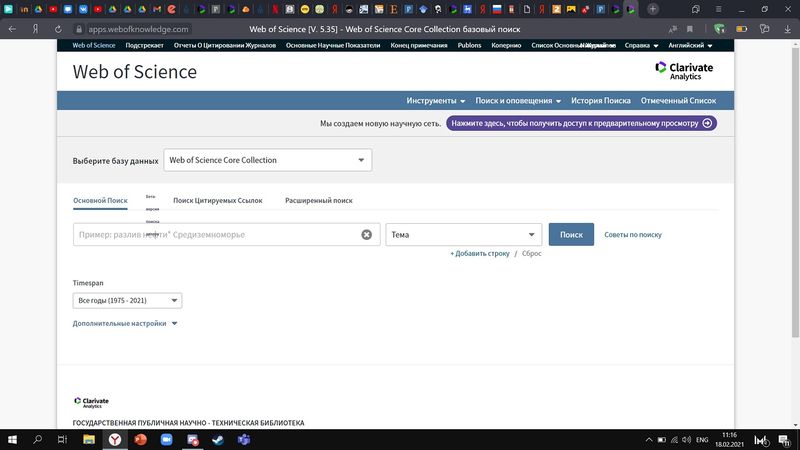The width and height of the screenshot is (800, 450).
Task: Open File Explorer from the taskbar
Action: 89,439
